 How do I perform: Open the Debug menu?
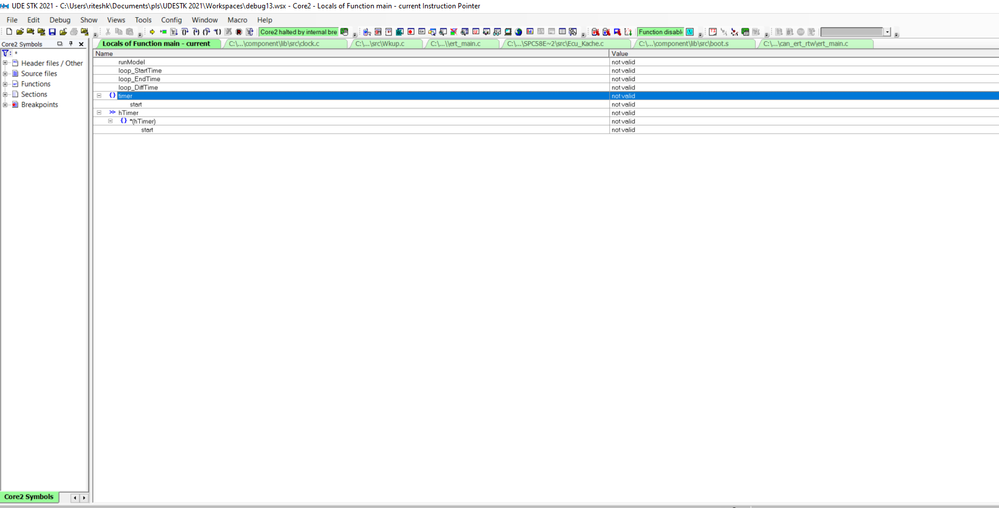pyautogui.click(x=60, y=20)
